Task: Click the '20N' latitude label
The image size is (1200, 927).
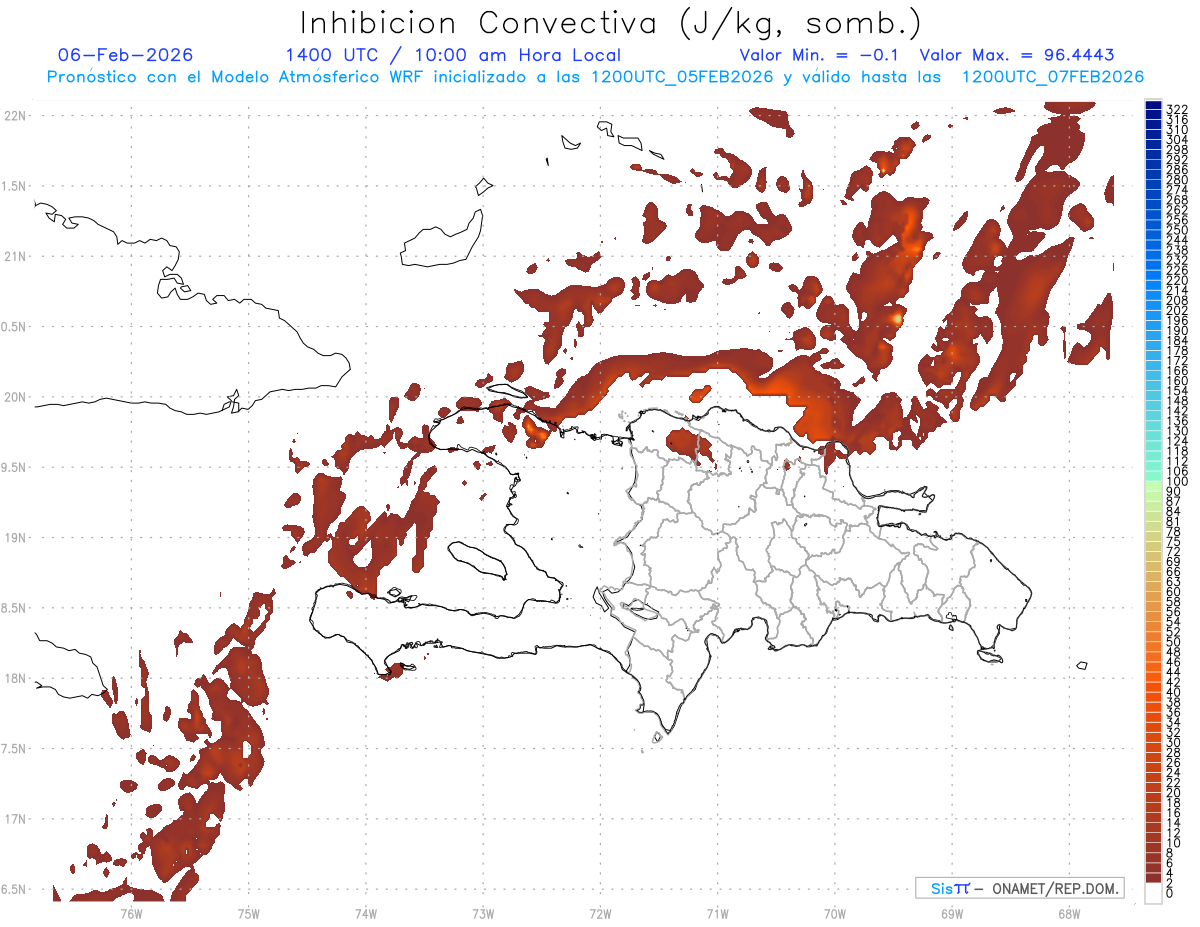Action: [15, 397]
